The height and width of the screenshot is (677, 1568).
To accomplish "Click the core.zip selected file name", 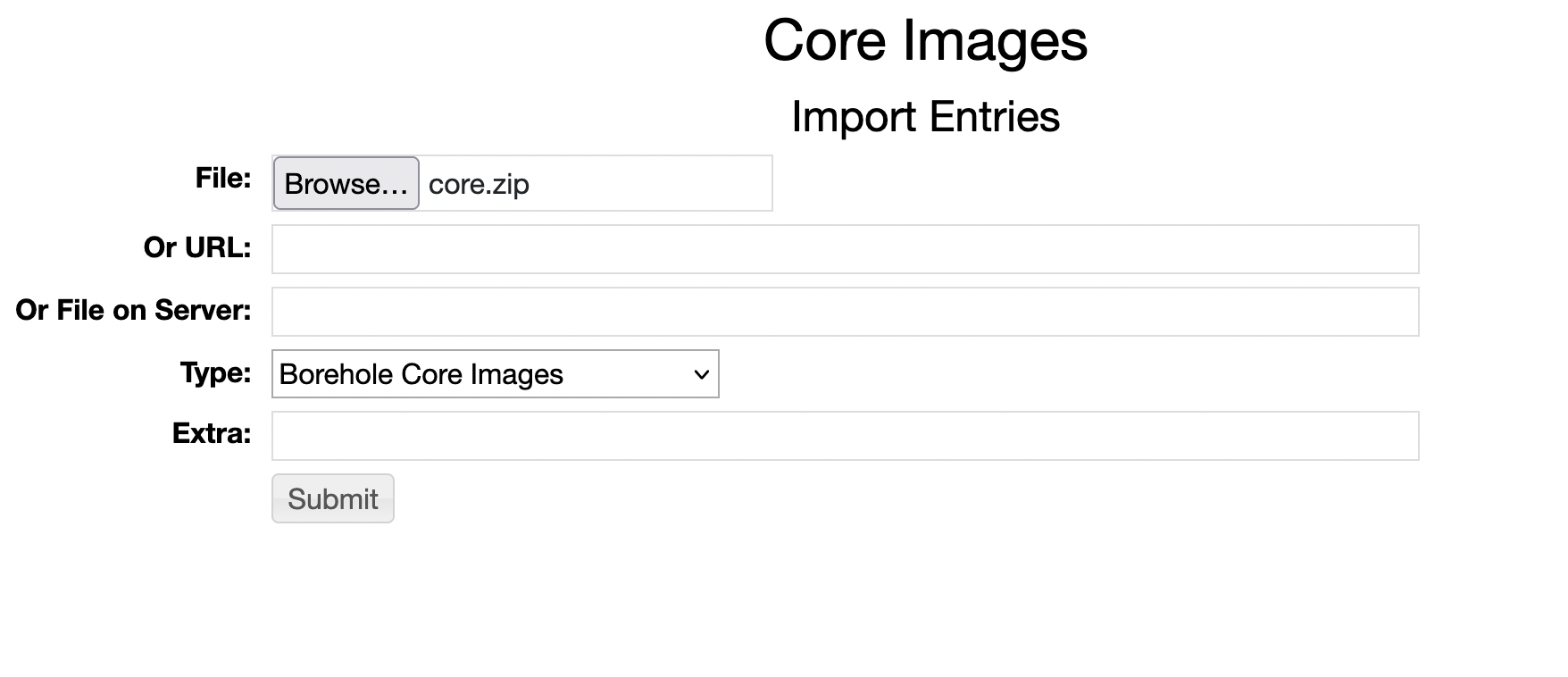I will pyautogui.click(x=479, y=184).
